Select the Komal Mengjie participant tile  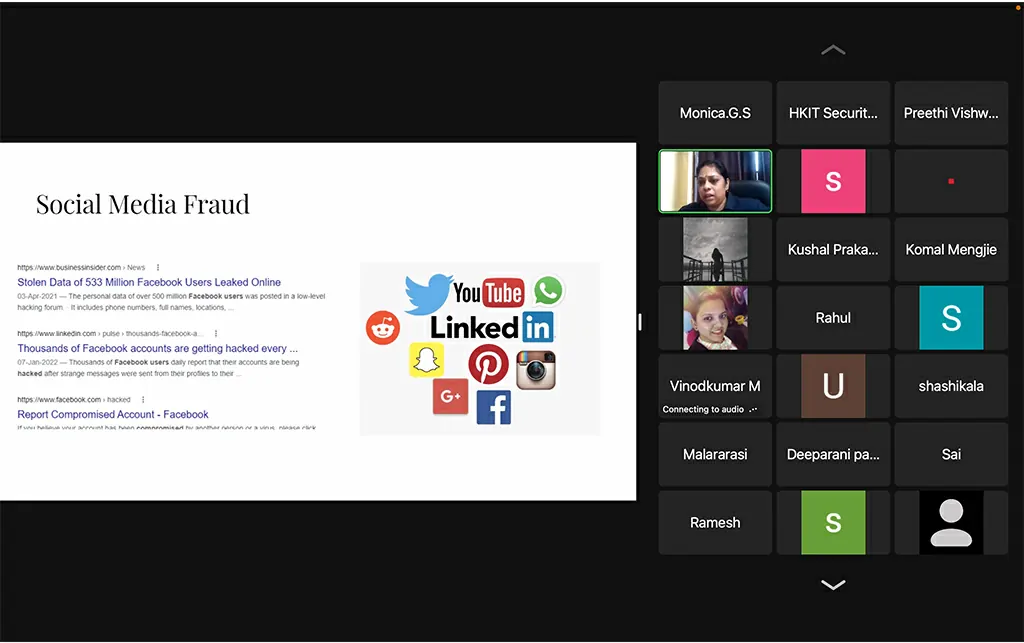[x=951, y=249]
